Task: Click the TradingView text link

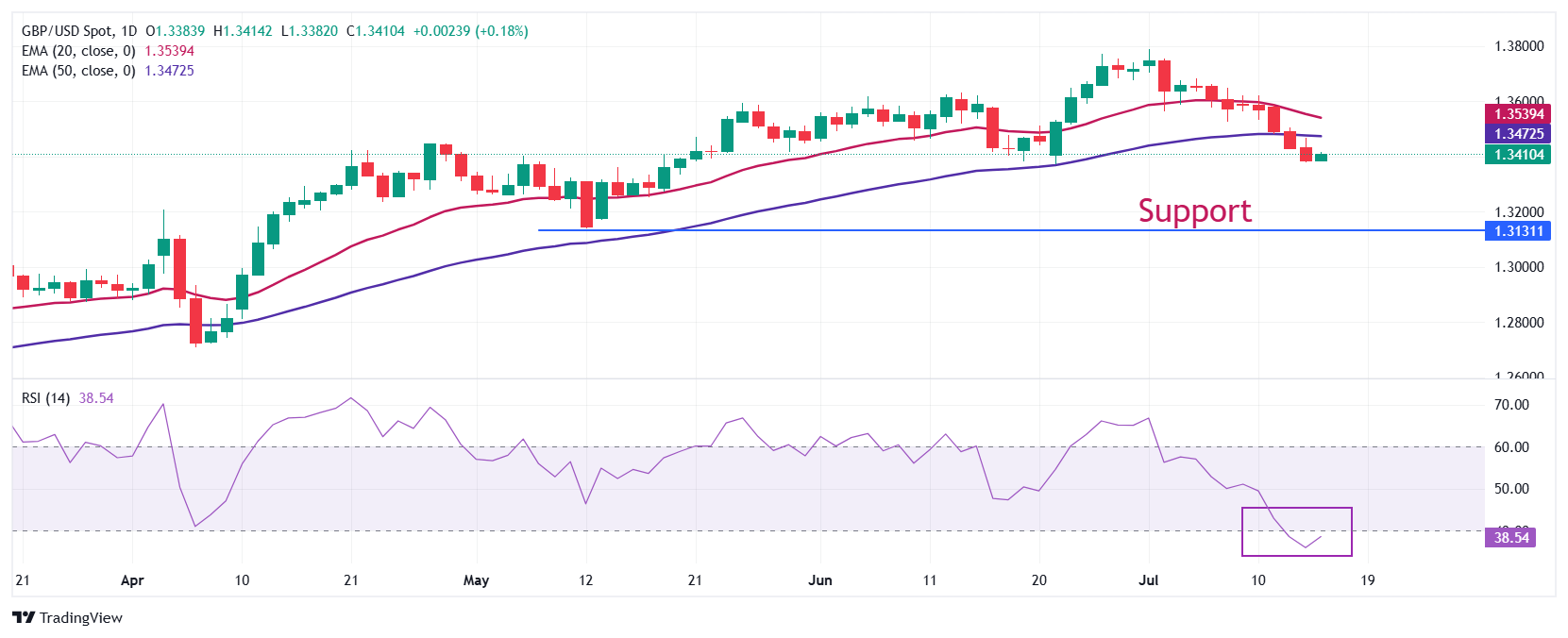Action: (81, 617)
